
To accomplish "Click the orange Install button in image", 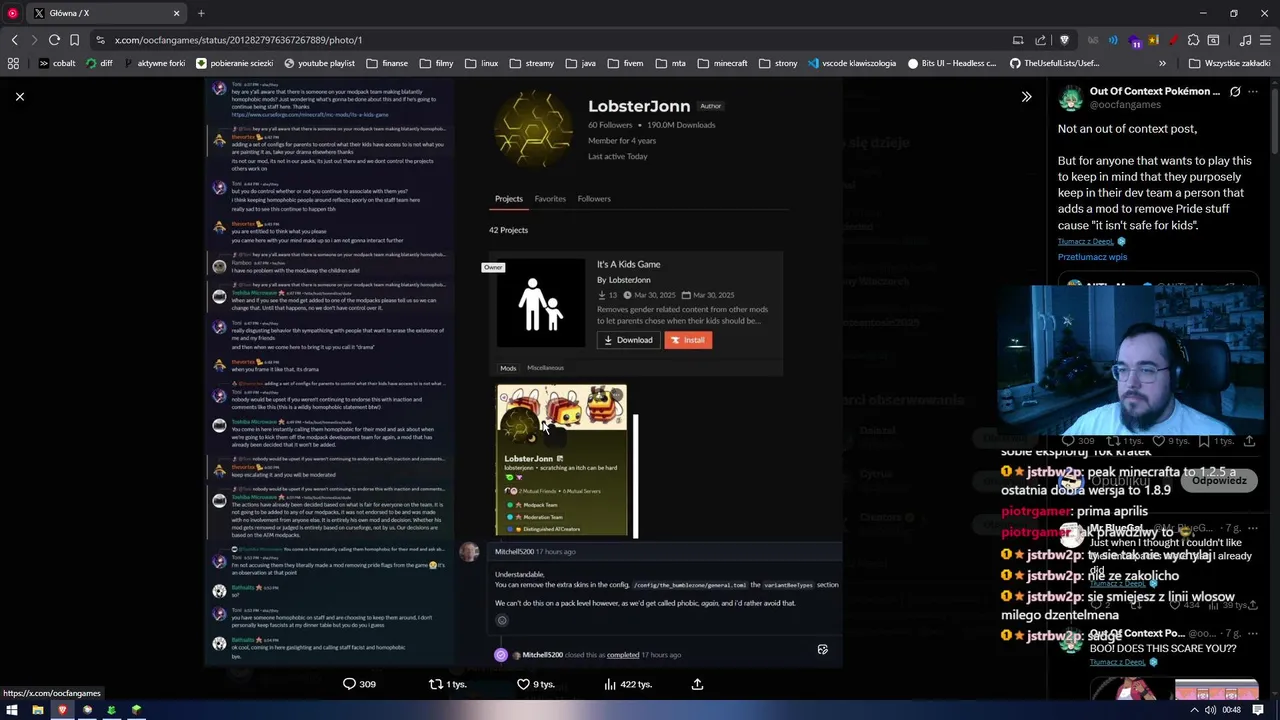I will (x=688, y=340).
